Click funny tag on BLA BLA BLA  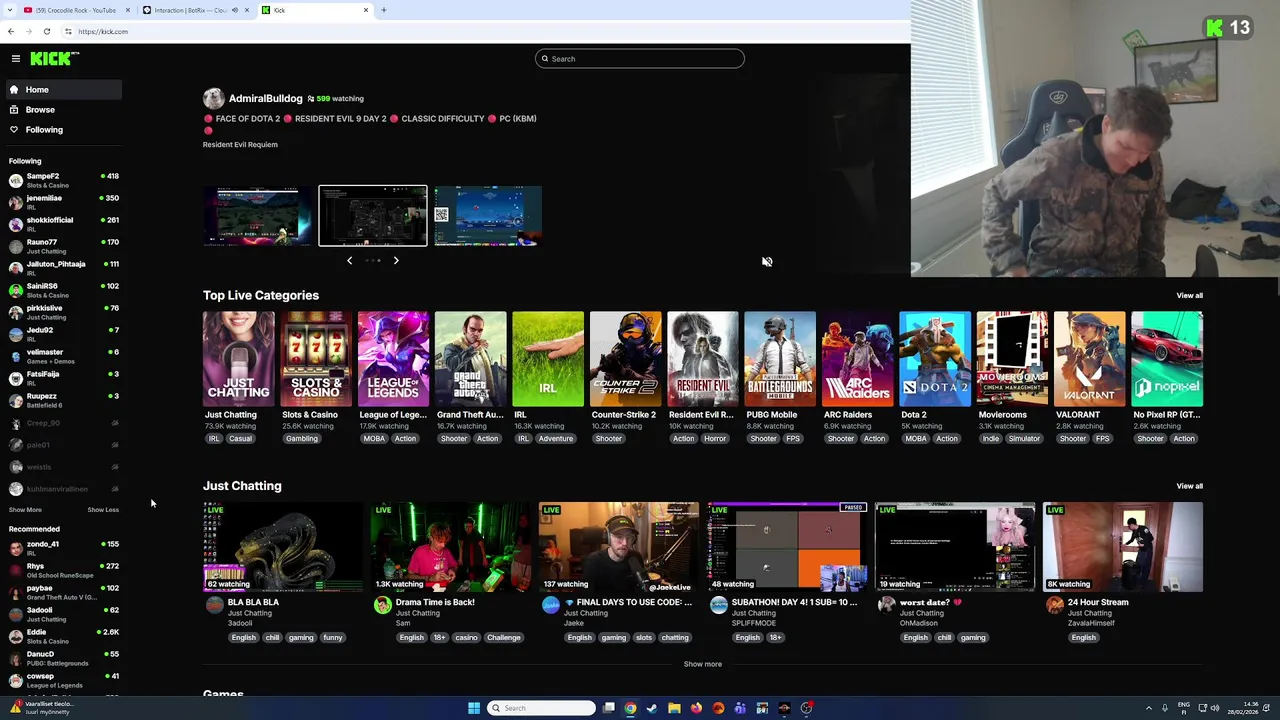pyautogui.click(x=333, y=638)
